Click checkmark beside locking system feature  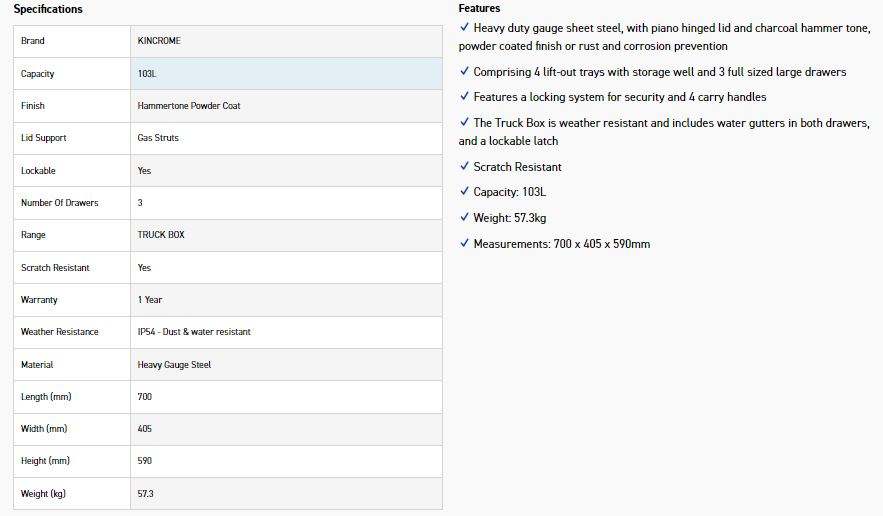click(464, 96)
